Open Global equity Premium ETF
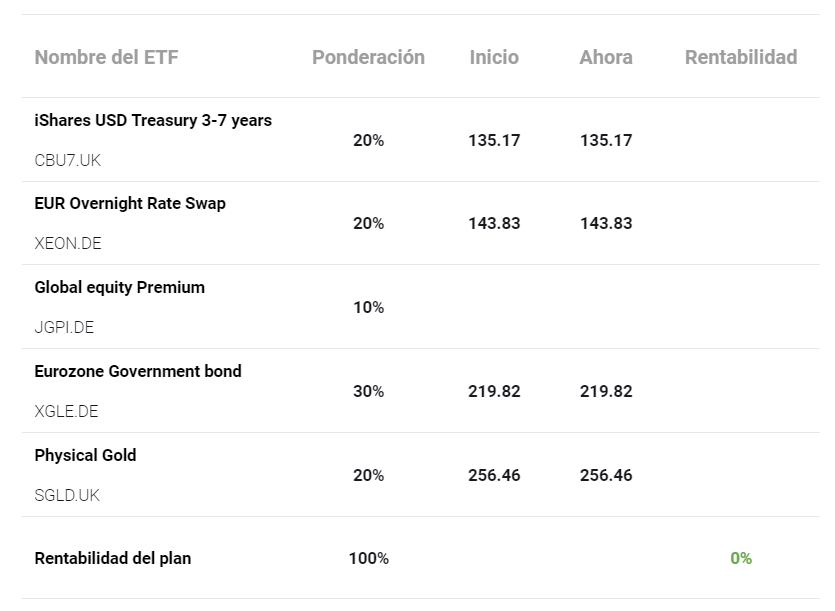Image resolution: width=835 pixels, height=611 pixels. 119,287
